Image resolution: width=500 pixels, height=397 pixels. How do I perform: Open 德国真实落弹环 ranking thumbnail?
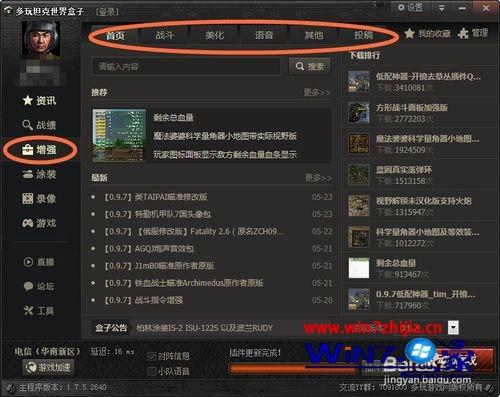point(359,175)
